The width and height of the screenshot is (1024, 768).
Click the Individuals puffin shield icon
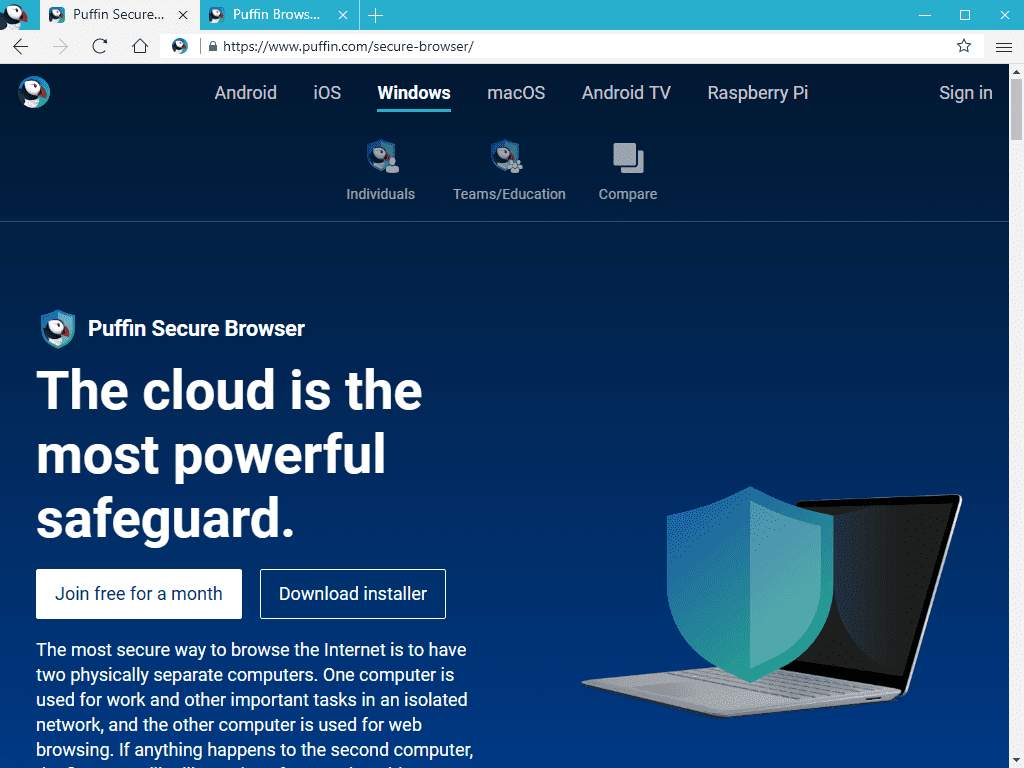382,157
